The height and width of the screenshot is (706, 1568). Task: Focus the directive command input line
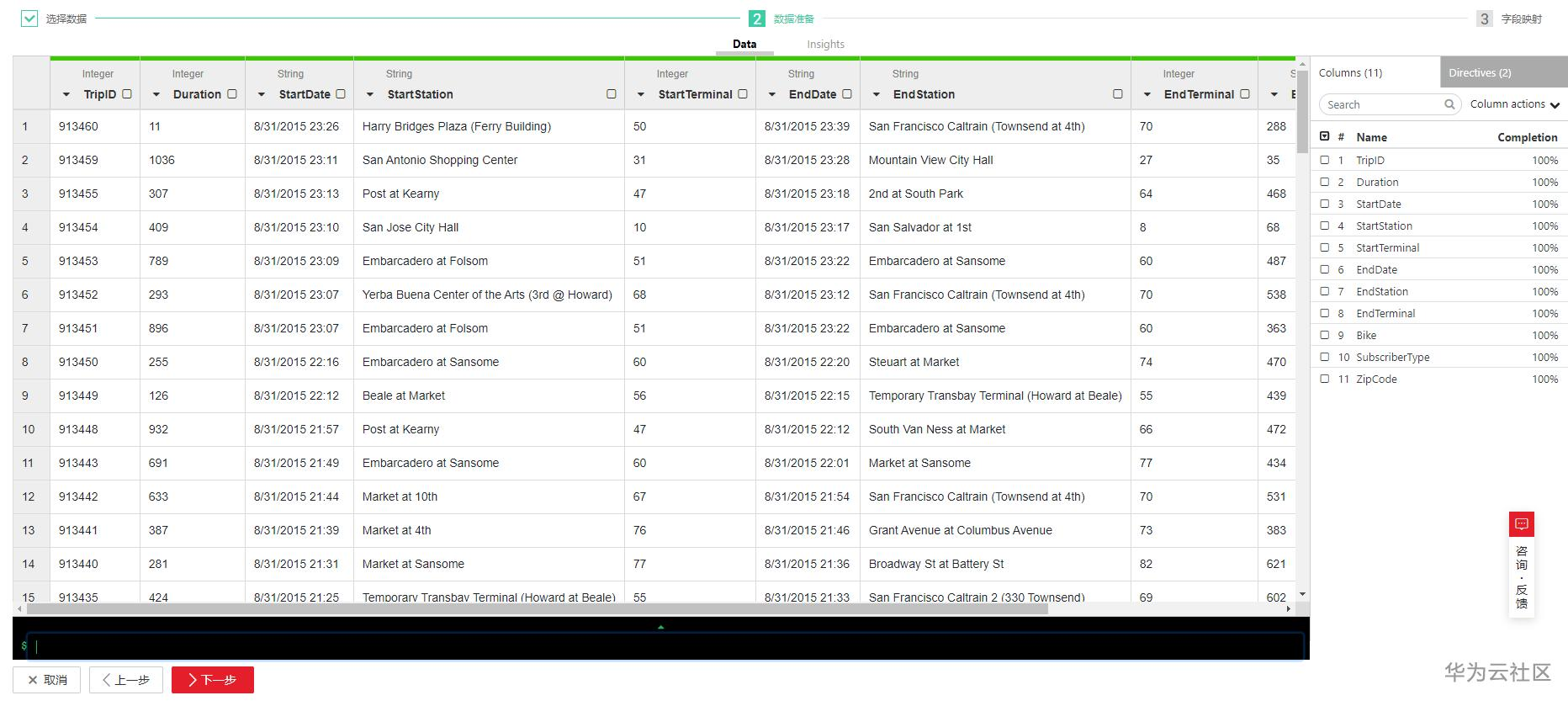pos(665,646)
